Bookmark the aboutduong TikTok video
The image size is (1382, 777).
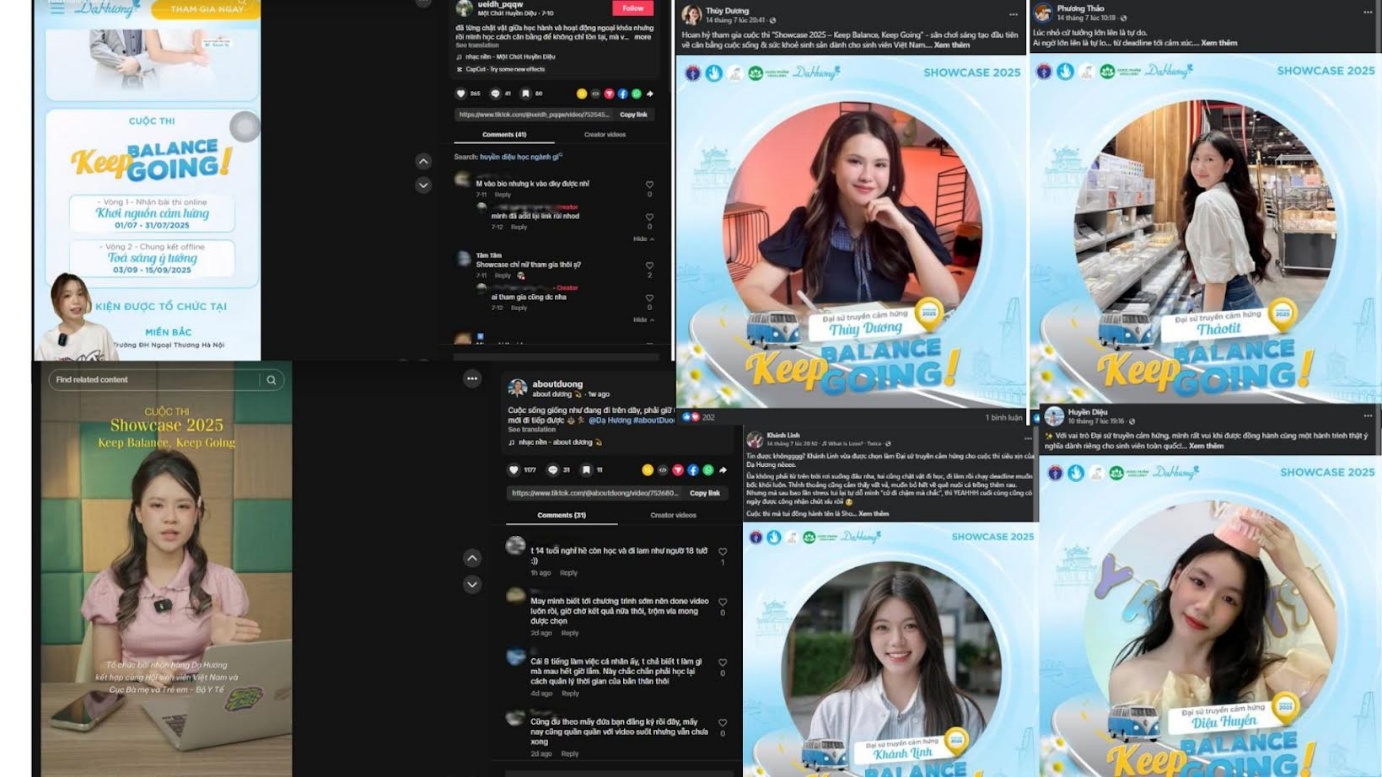point(586,470)
